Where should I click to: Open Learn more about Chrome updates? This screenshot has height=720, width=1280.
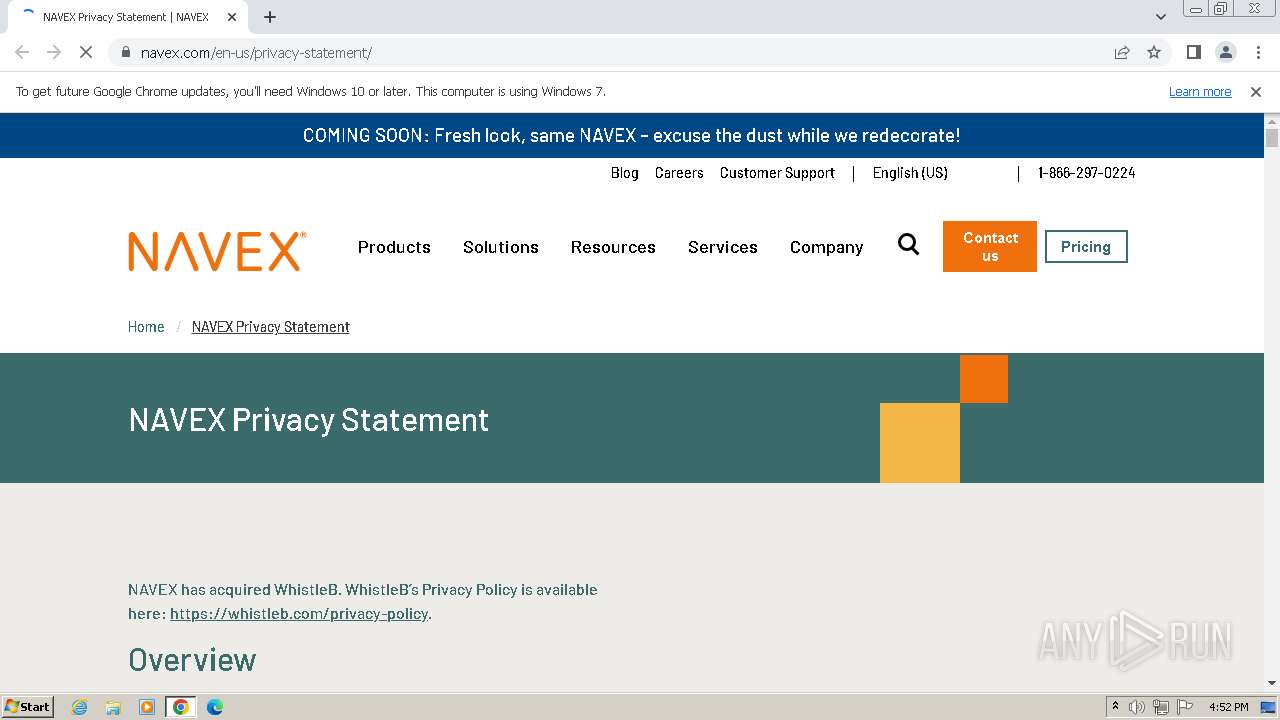pyautogui.click(x=1200, y=91)
